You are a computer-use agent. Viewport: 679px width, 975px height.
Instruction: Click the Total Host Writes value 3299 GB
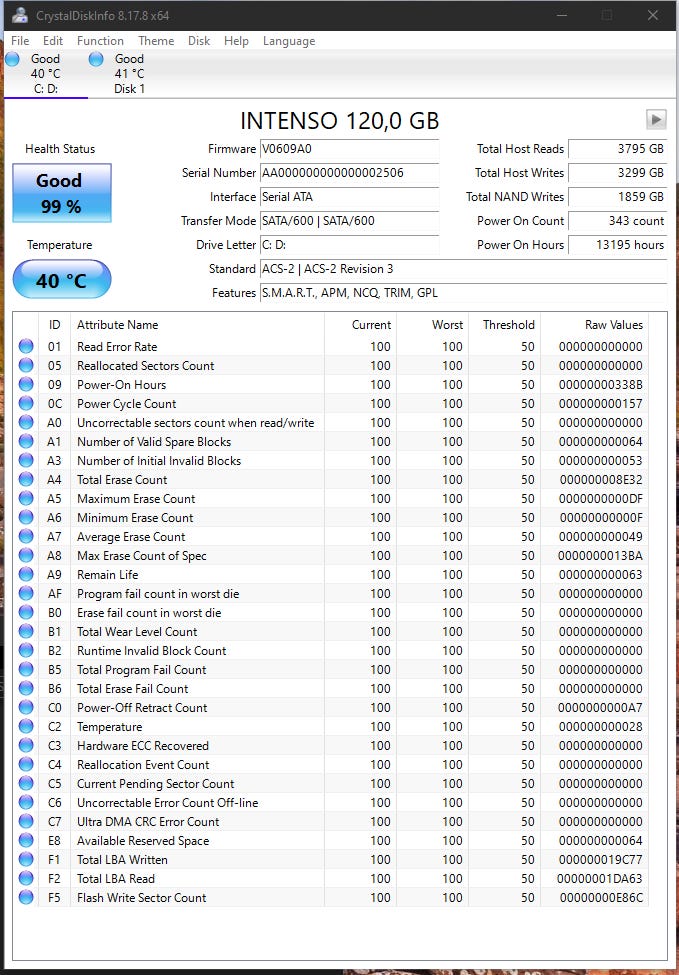point(617,173)
